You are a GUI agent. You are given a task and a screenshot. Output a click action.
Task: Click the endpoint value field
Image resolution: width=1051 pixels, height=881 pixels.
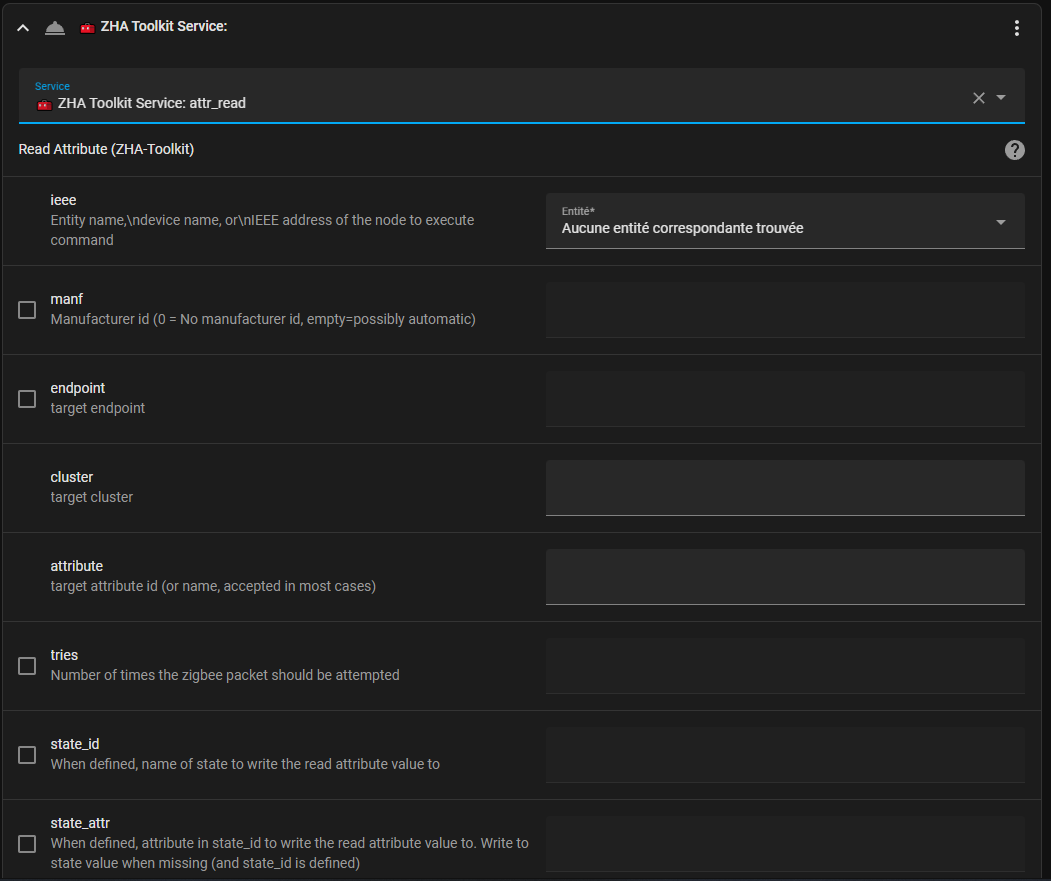coord(785,399)
